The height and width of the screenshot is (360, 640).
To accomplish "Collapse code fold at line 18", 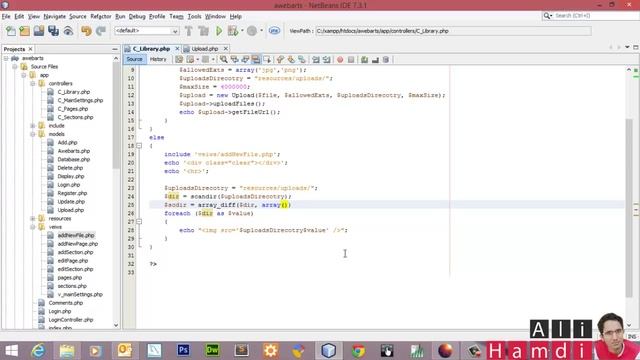I will (139, 146).
